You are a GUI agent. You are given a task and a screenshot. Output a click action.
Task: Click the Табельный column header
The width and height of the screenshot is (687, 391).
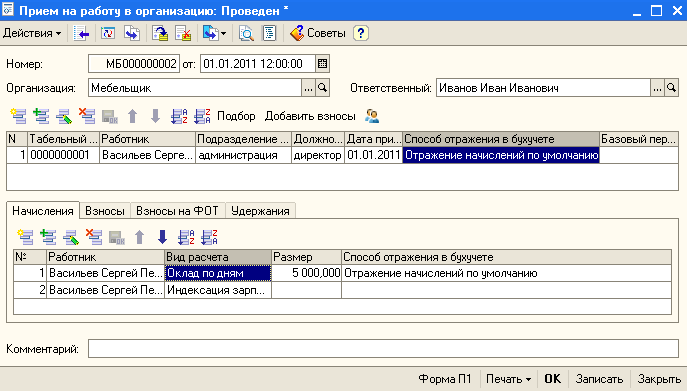point(64,139)
